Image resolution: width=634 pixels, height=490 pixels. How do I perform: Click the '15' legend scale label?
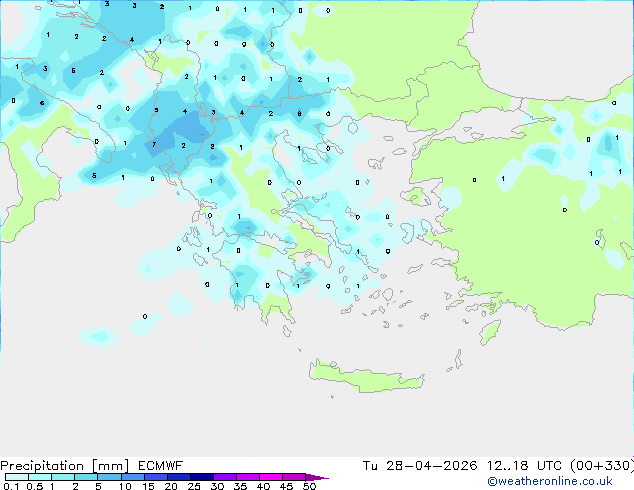click(x=148, y=486)
